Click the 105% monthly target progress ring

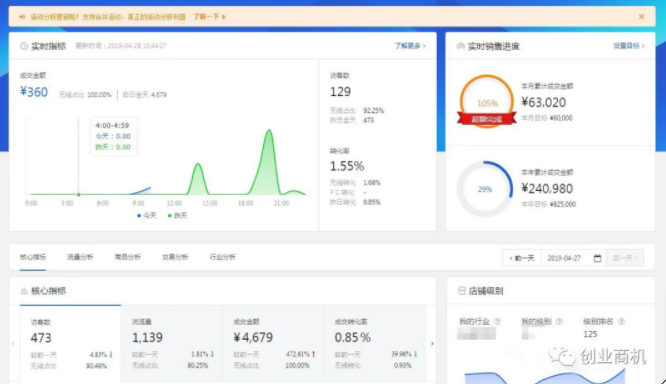pyautogui.click(x=487, y=101)
